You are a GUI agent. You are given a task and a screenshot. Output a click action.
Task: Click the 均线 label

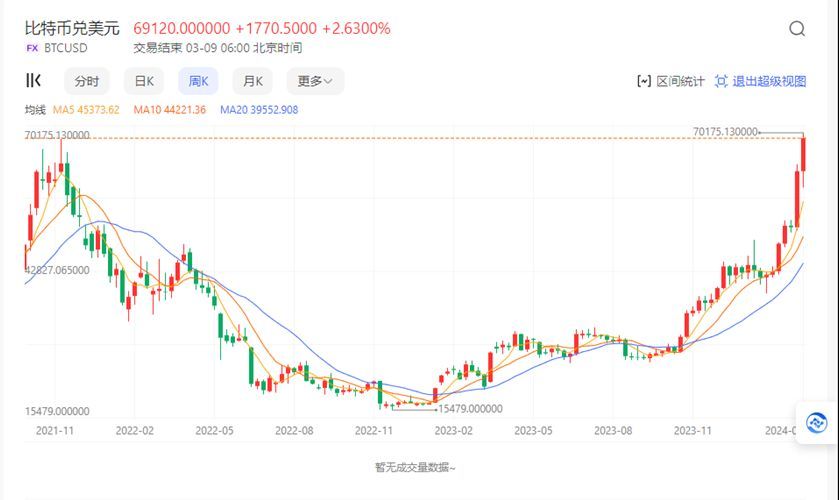point(35,110)
